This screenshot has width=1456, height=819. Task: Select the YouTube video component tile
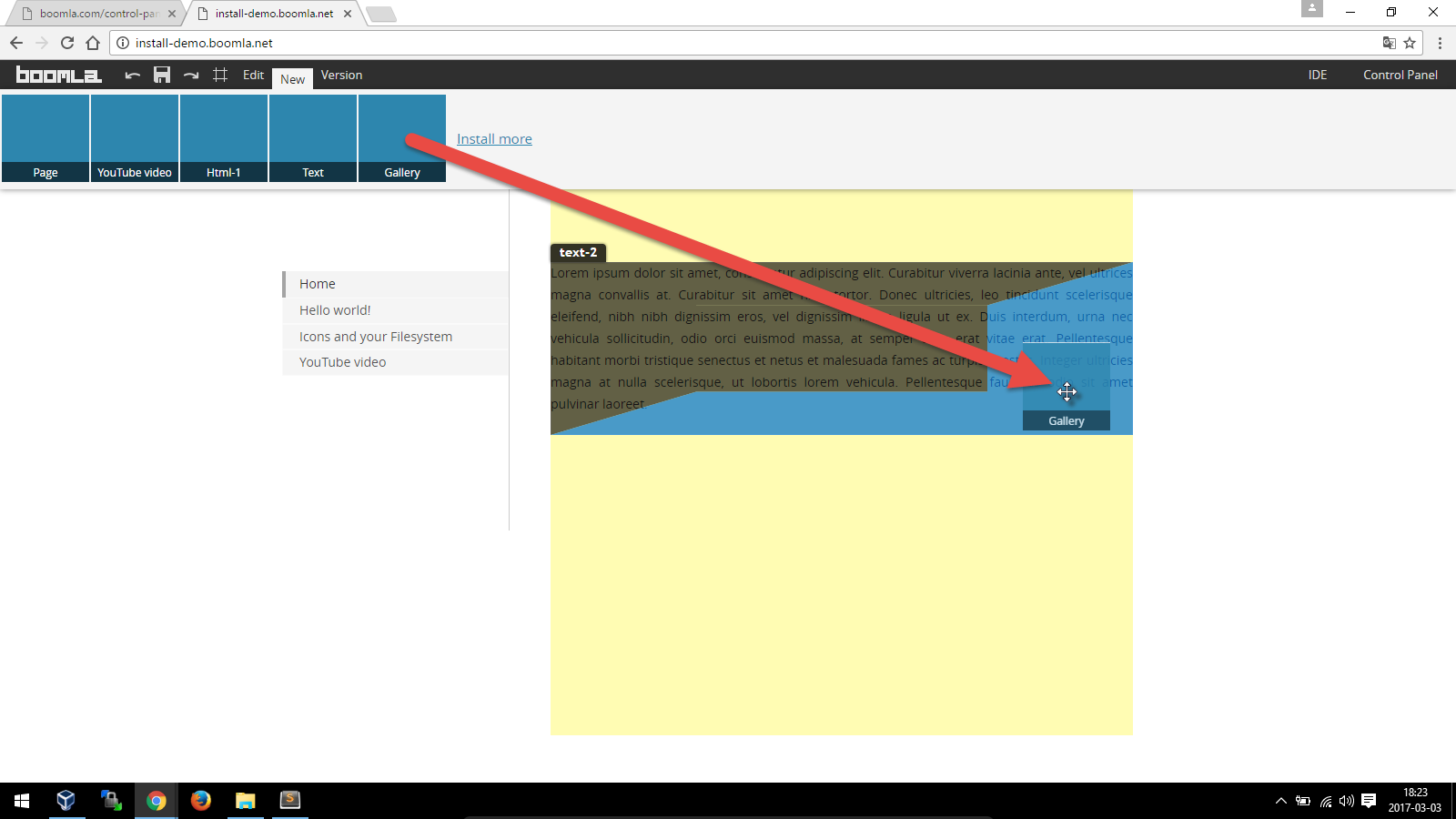pyautogui.click(x=135, y=138)
